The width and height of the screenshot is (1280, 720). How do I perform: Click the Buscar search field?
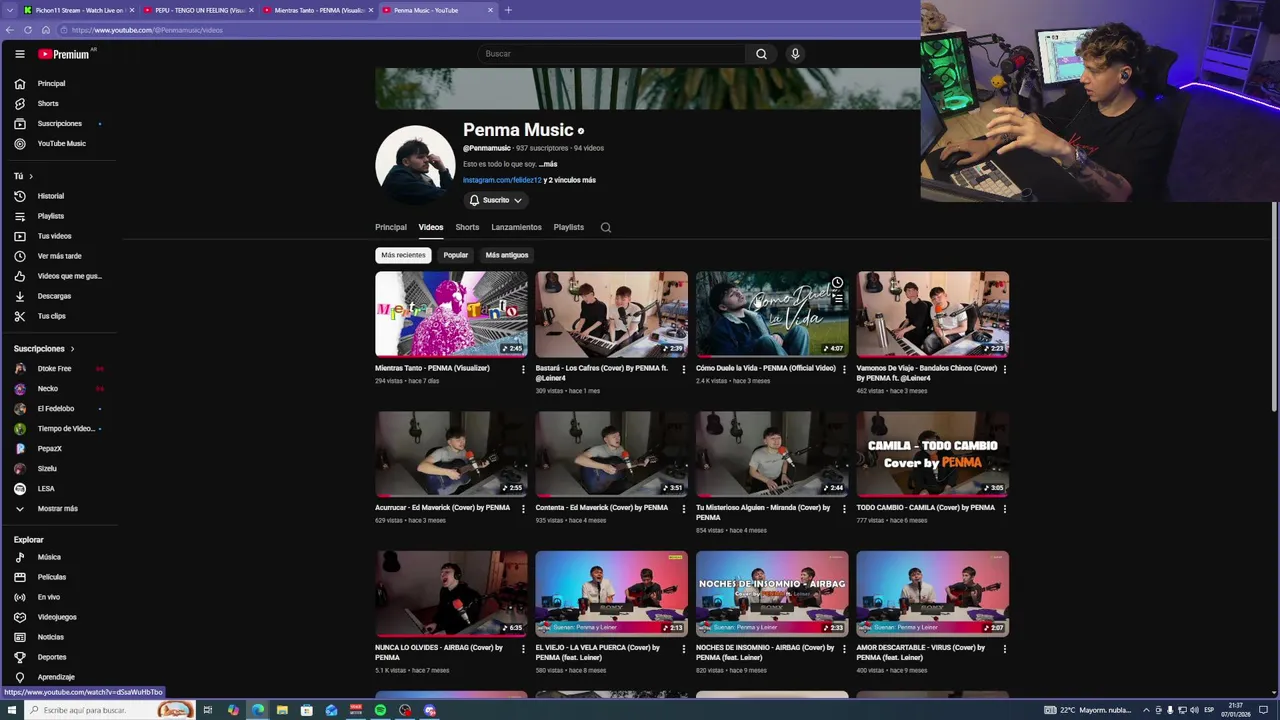611,54
